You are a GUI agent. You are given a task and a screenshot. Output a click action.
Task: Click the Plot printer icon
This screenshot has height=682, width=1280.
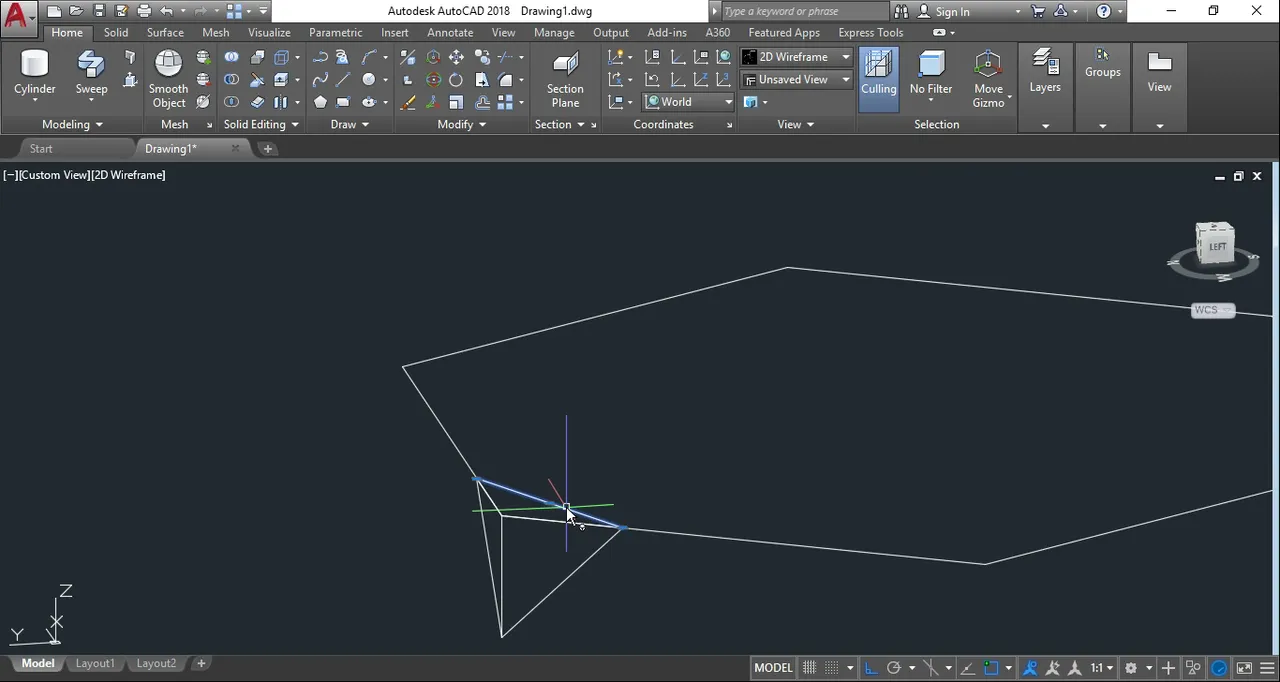[144, 11]
